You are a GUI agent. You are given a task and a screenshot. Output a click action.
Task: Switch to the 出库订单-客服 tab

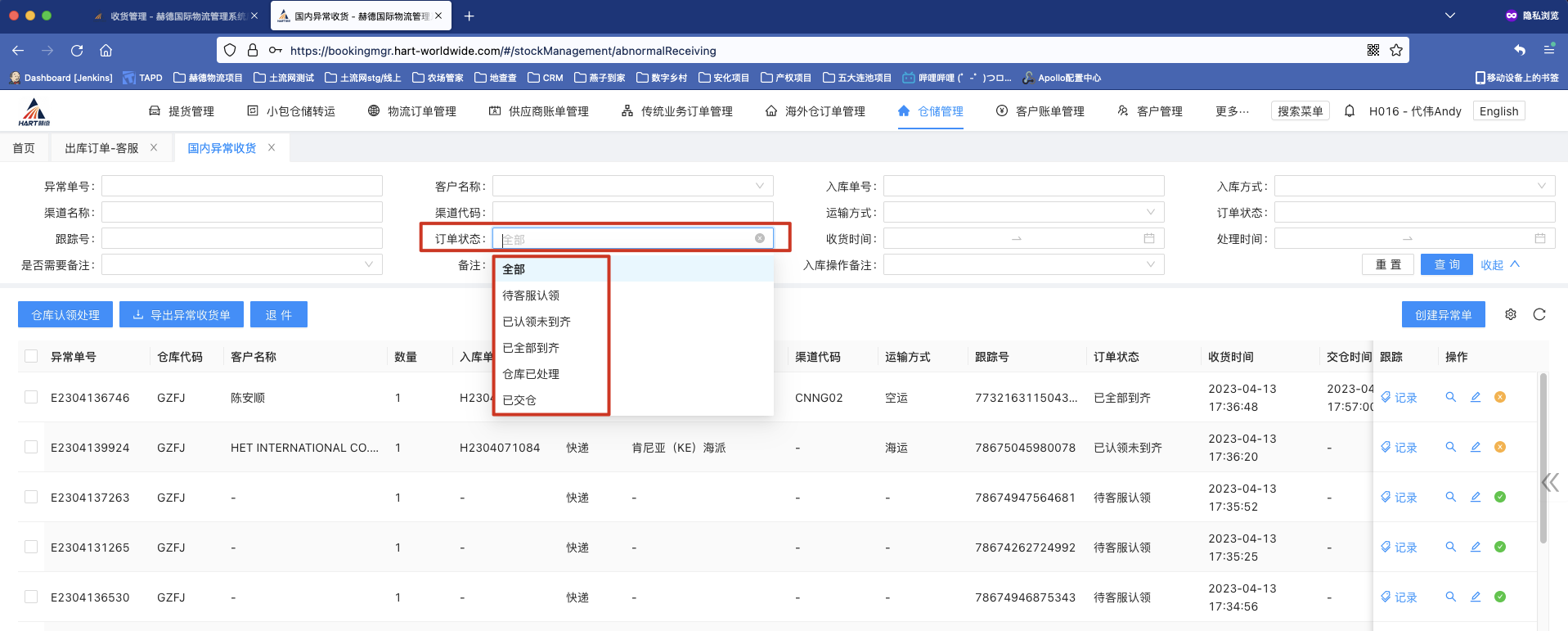101,148
